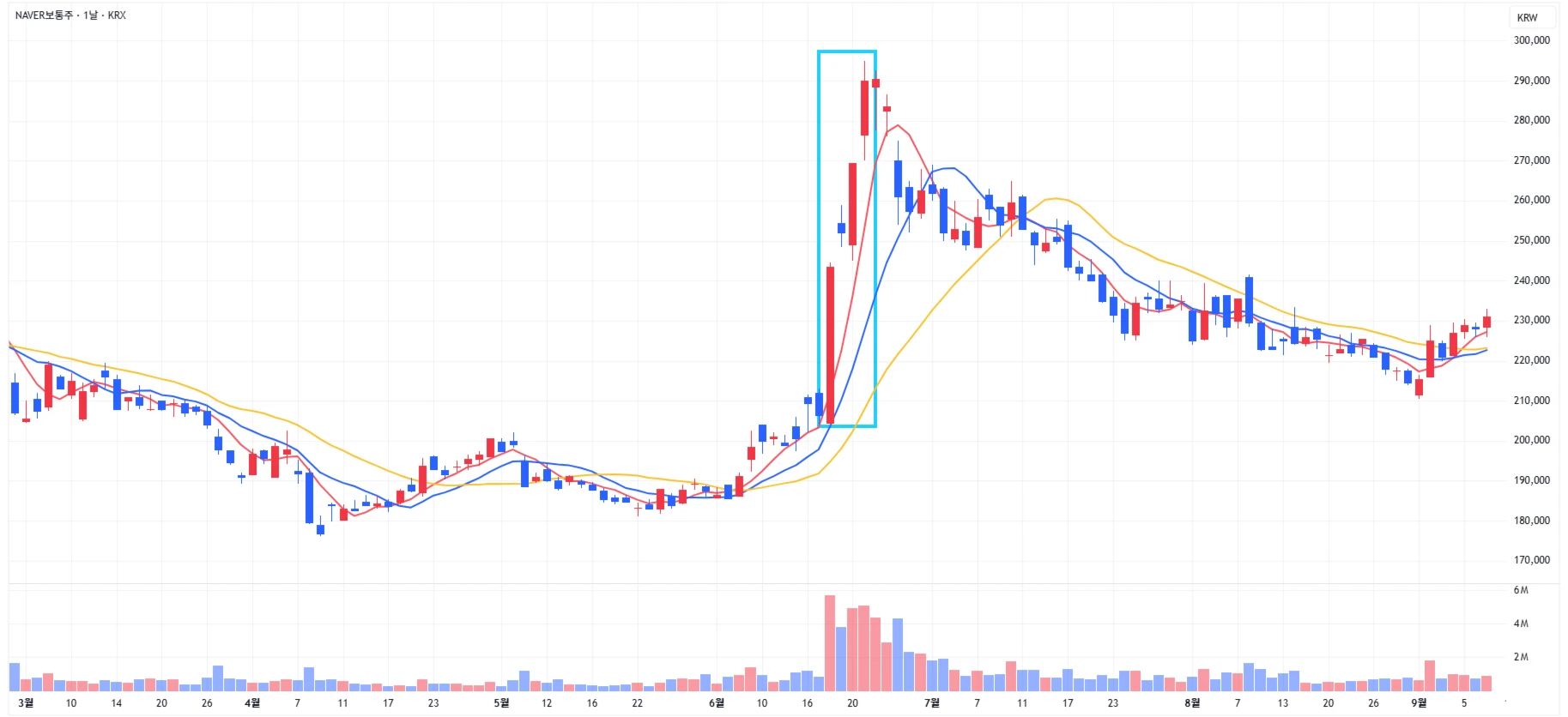This screenshot has height=717, width=1568.
Task: Click the 6M volume axis label
Action: pos(1521,590)
